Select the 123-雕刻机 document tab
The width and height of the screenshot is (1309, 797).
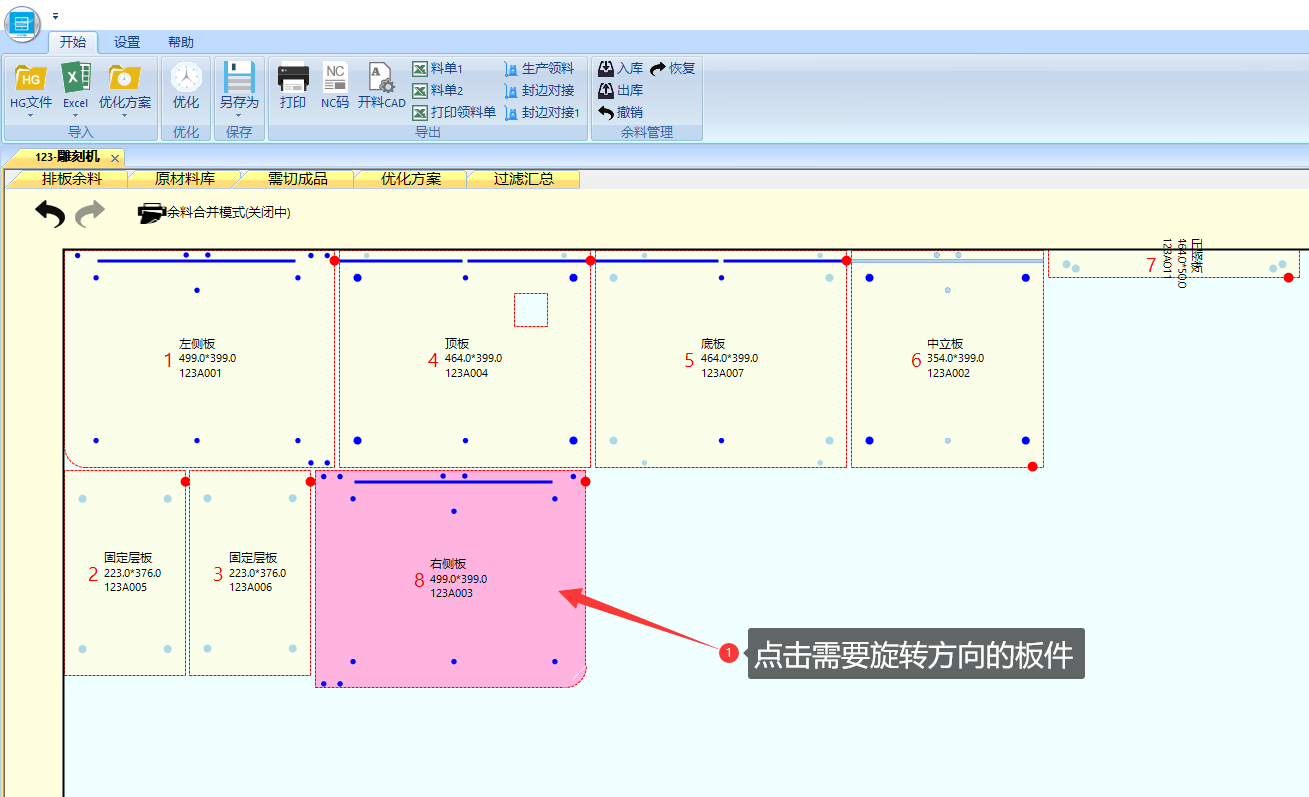coord(67,157)
